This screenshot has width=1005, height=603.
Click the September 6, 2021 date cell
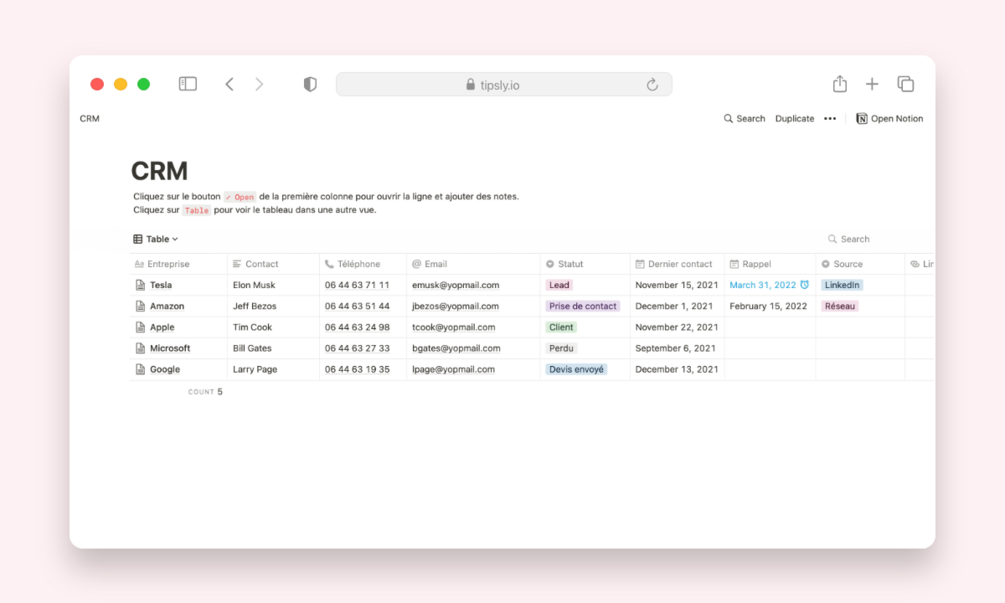[x=677, y=349]
